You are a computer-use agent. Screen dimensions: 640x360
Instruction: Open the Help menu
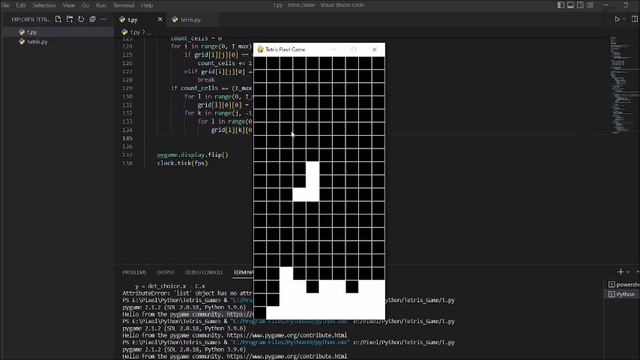point(147,5)
